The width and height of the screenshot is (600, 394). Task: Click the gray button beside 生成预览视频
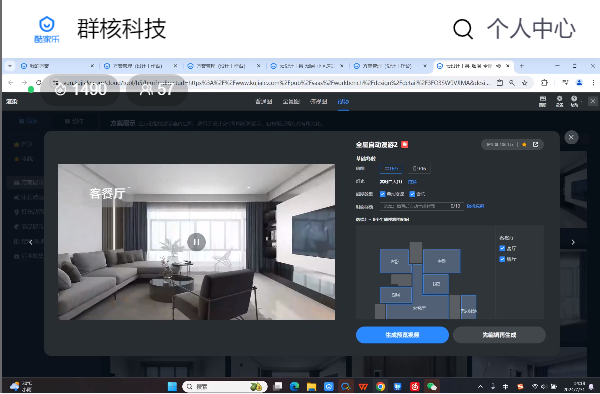[x=499, y=335]
